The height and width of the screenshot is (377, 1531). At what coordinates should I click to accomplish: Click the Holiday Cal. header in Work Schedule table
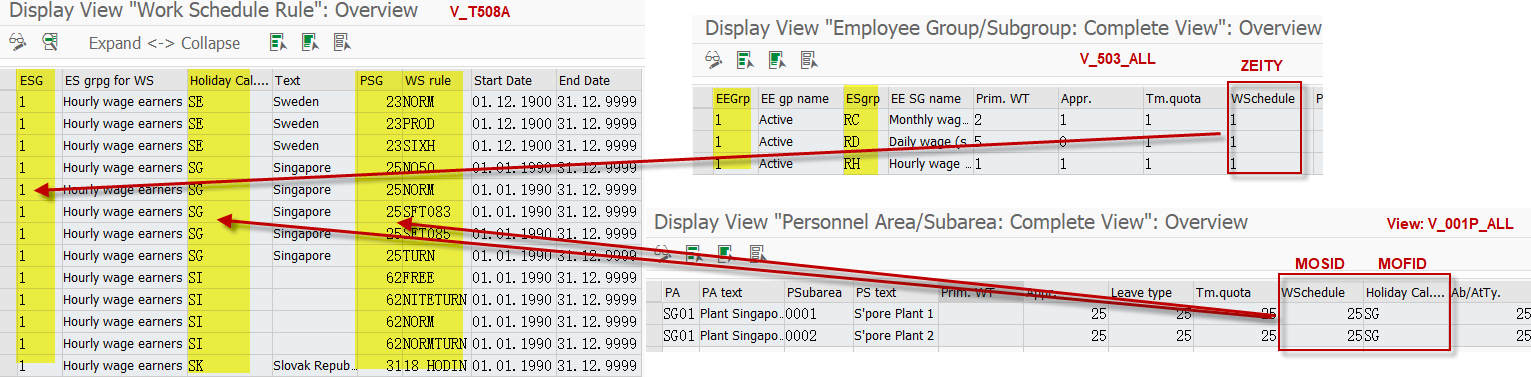pyautogui.click(x=229, y=80)
